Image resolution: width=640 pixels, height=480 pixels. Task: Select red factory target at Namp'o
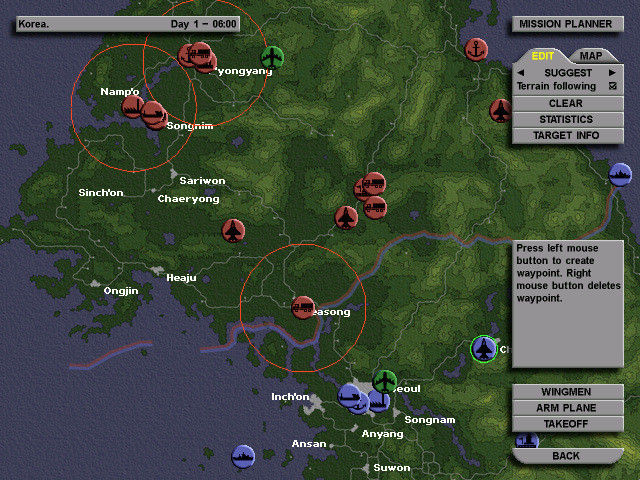(x=132, y=107)
